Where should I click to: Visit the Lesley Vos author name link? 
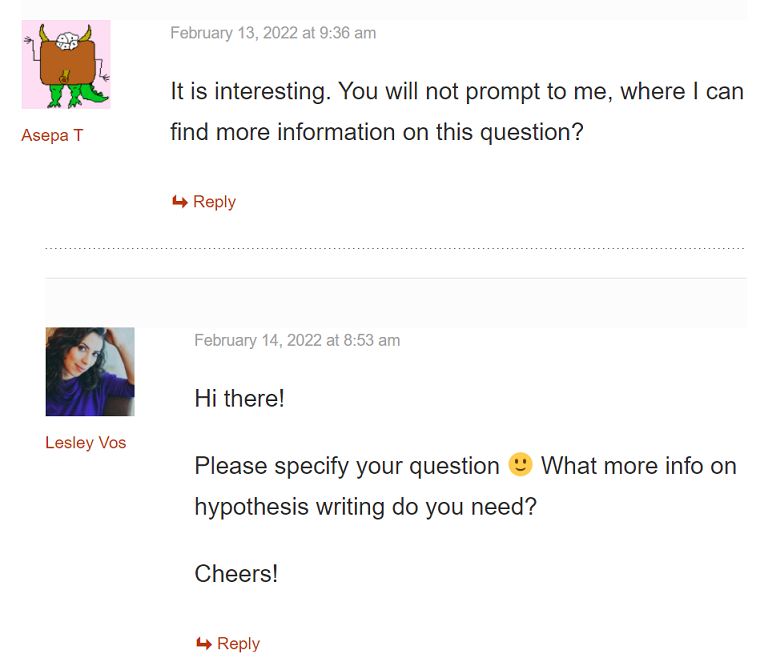tap(86, 442)
